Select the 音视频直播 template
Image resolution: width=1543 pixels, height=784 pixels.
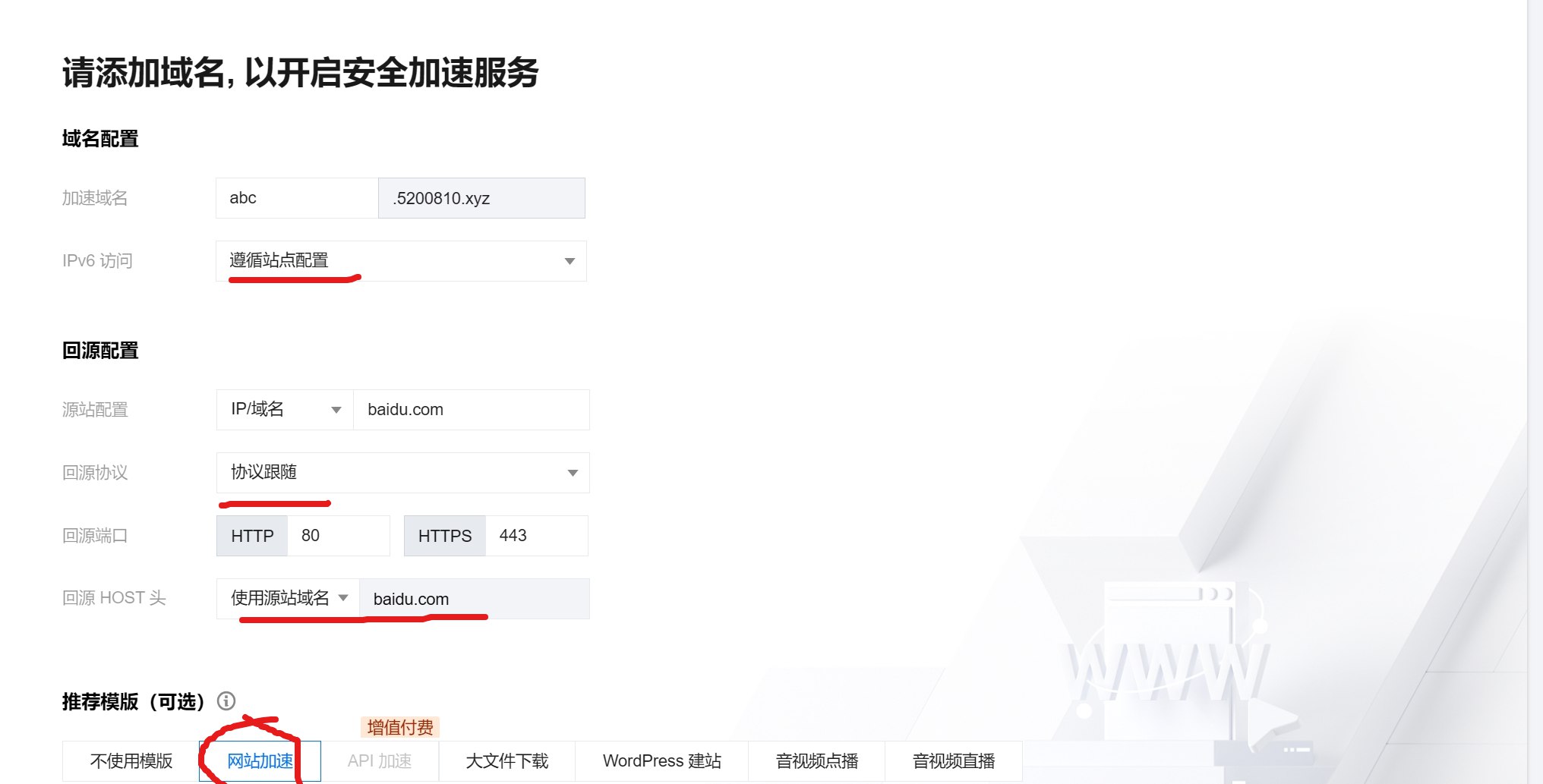point(953,760)
